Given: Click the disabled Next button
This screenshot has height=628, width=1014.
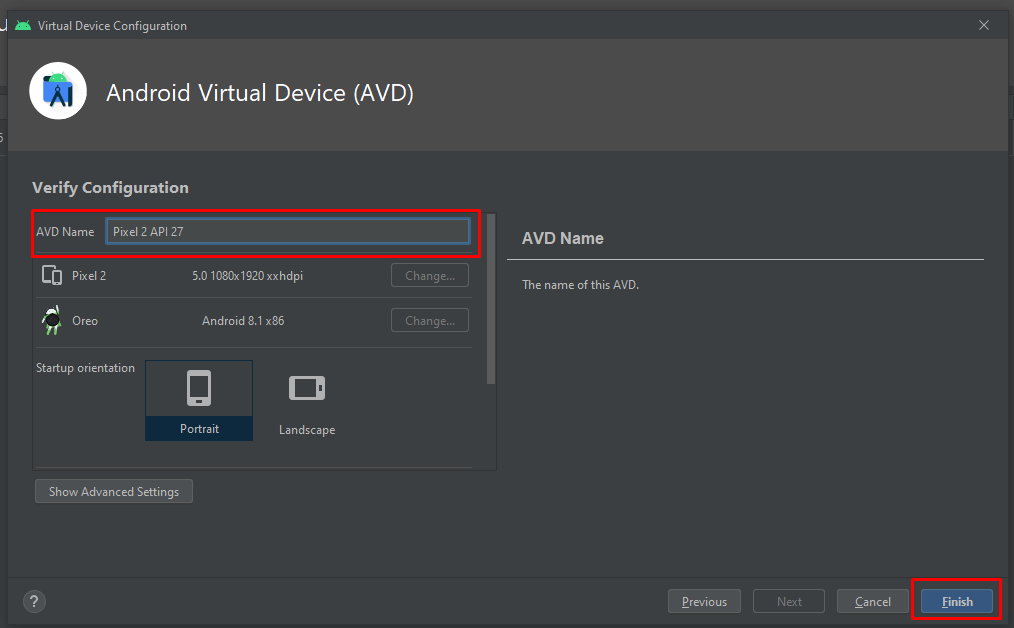Looking at the screenshot, I should pos(789,601).
